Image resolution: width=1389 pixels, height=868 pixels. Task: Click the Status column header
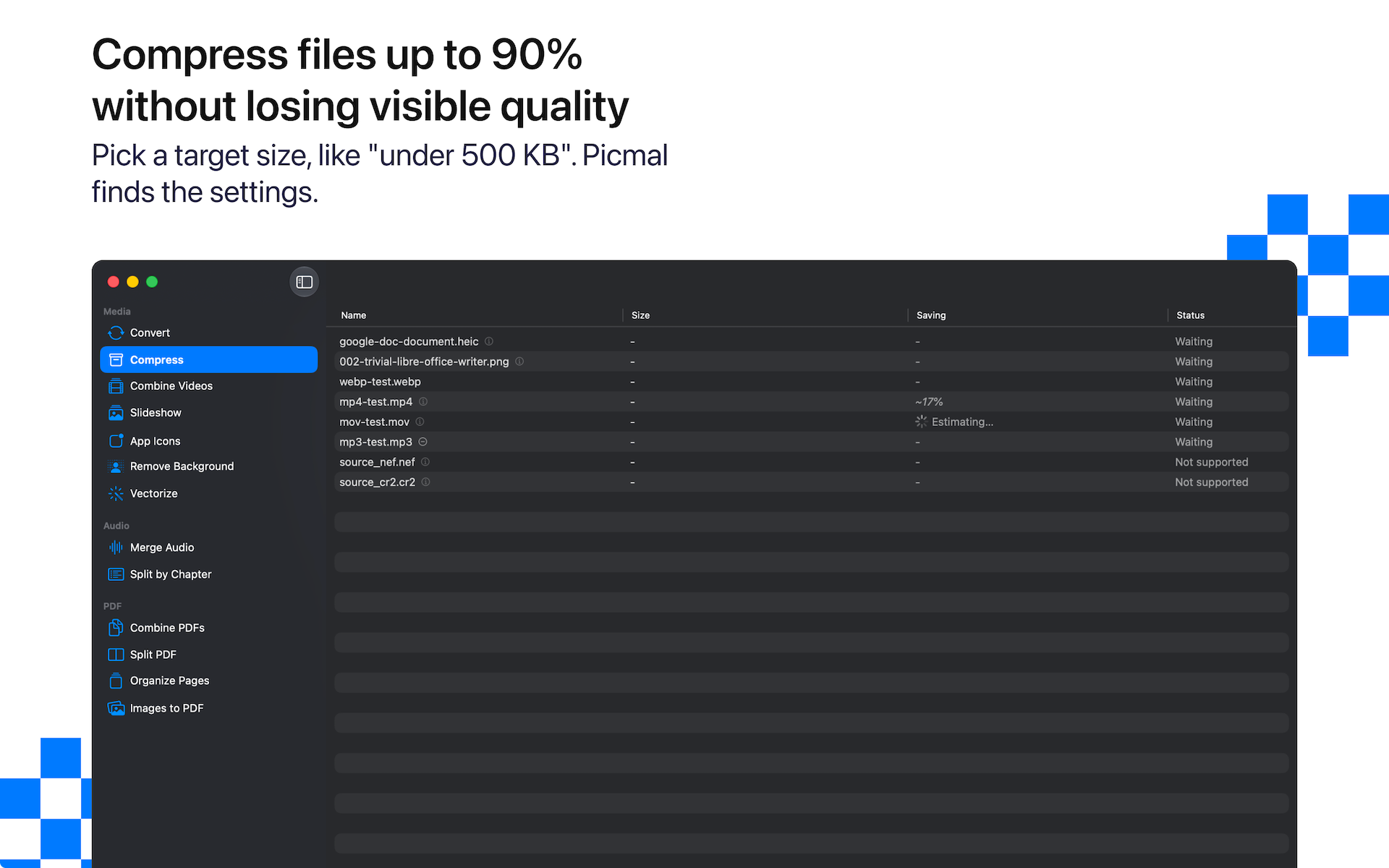(1190, 315)
